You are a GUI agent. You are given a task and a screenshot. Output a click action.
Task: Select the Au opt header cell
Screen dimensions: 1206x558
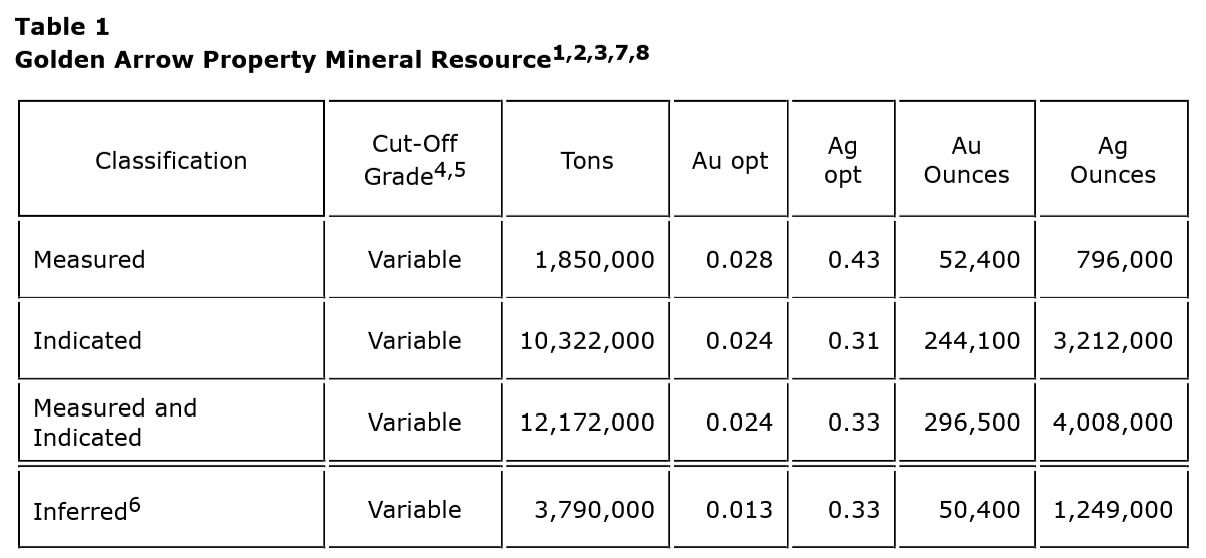730,160
